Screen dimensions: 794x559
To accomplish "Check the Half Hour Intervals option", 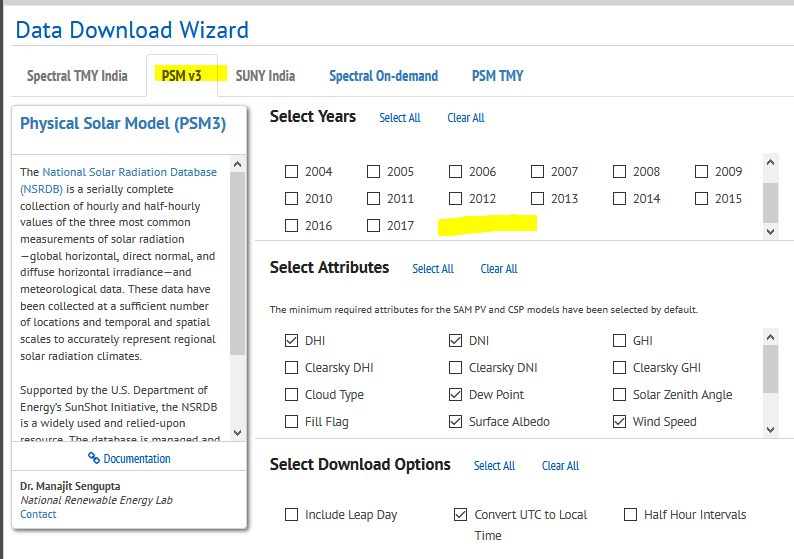I will coord(630,515).
